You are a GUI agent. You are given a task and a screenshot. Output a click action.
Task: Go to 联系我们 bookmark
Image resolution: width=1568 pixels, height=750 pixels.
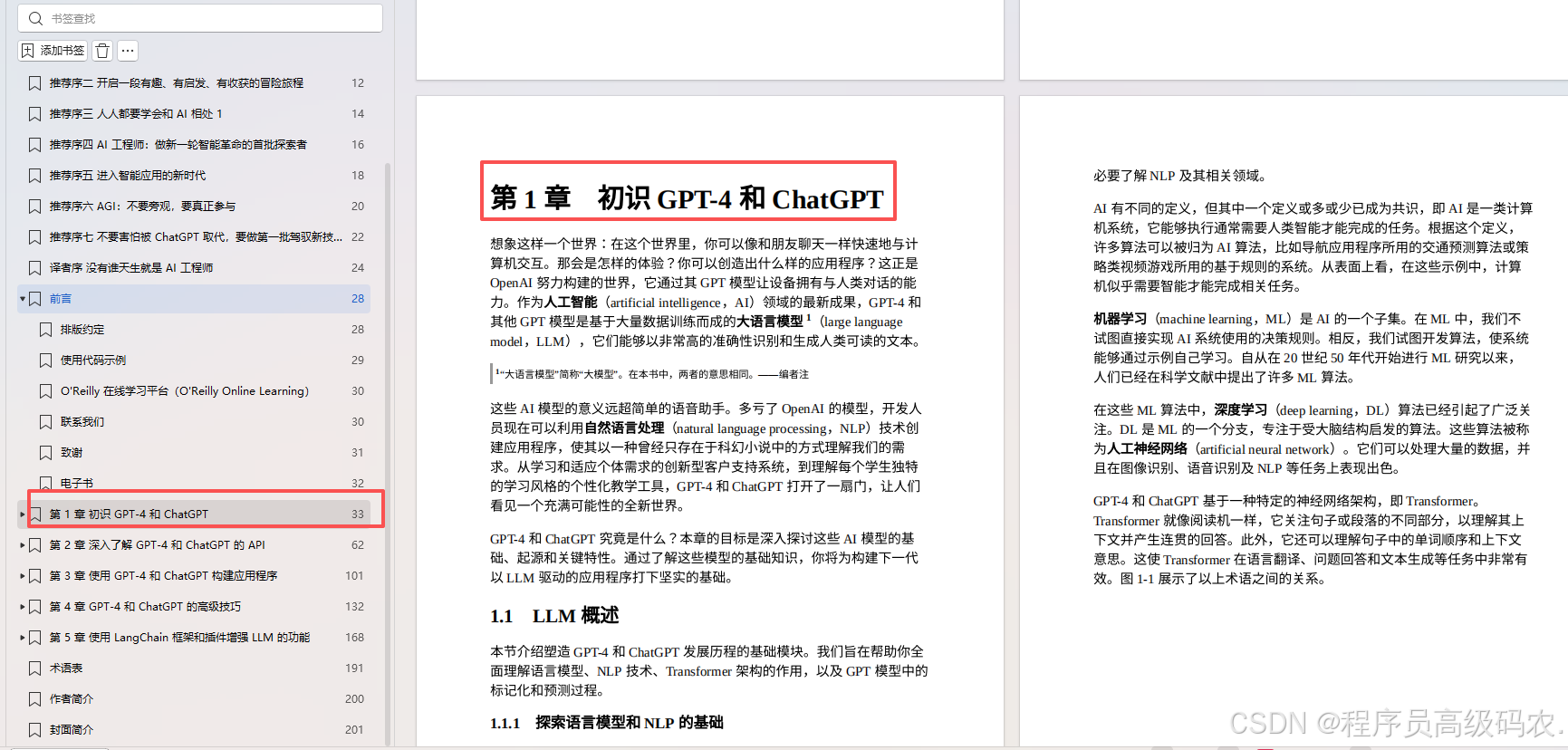tap(82, 422)
